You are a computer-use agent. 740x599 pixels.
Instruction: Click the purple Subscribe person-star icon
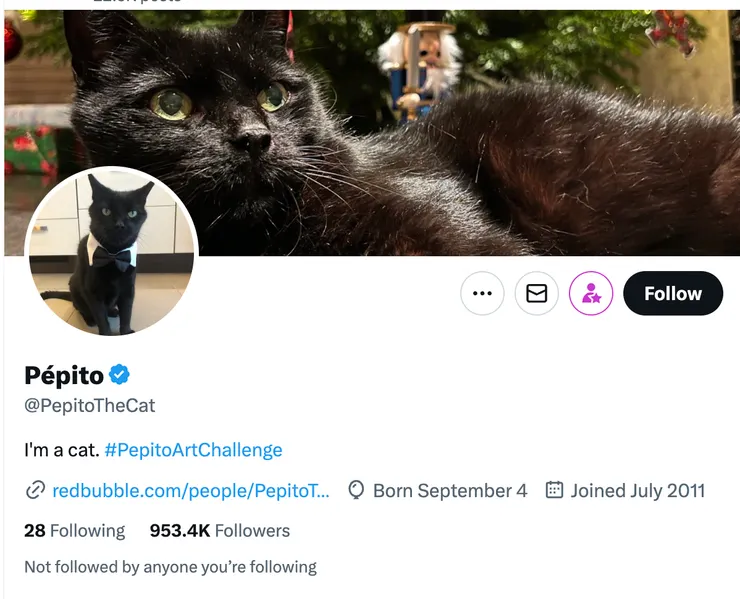point(591,294)
